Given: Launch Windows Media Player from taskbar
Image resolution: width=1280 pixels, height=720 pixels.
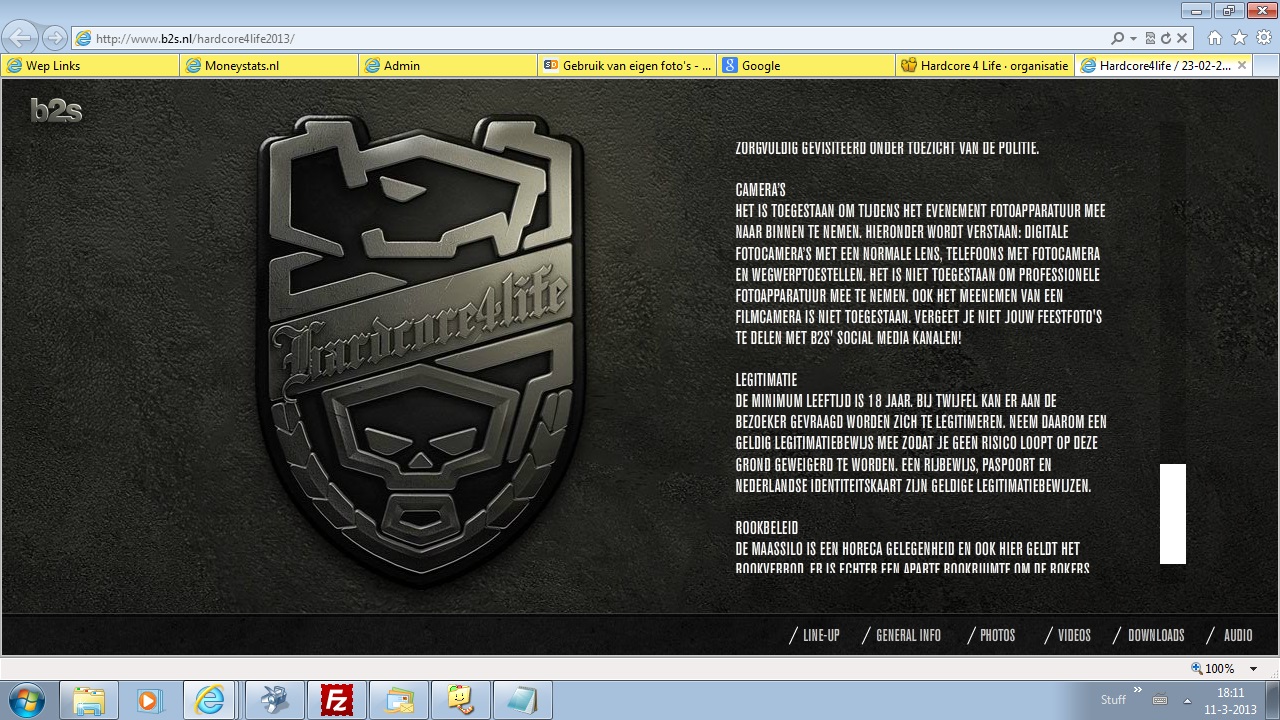Looking at the screenshot, I should 150,700.
